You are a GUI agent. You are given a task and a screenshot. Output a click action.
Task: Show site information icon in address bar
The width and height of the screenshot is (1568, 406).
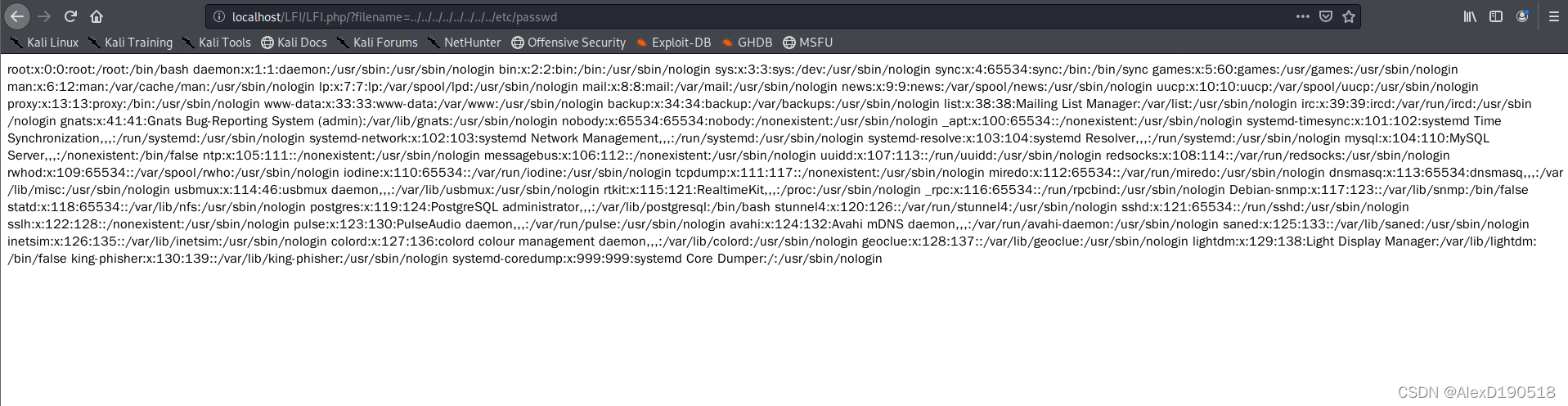(219, 16)
